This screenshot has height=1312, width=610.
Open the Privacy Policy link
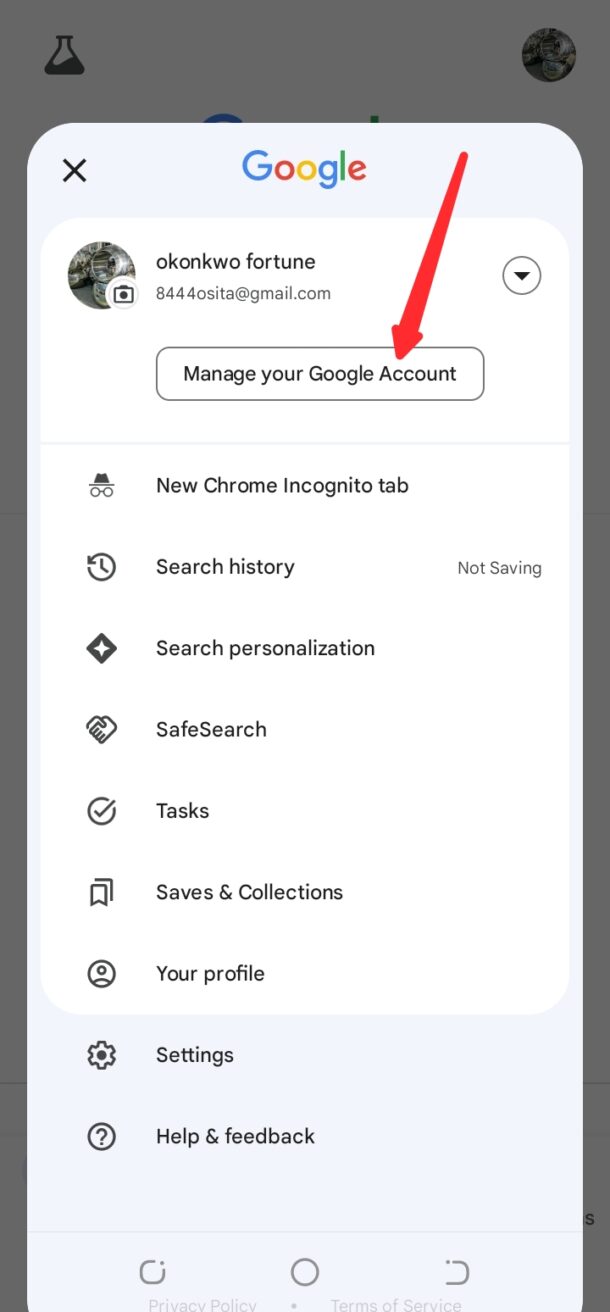point(202,1305)
